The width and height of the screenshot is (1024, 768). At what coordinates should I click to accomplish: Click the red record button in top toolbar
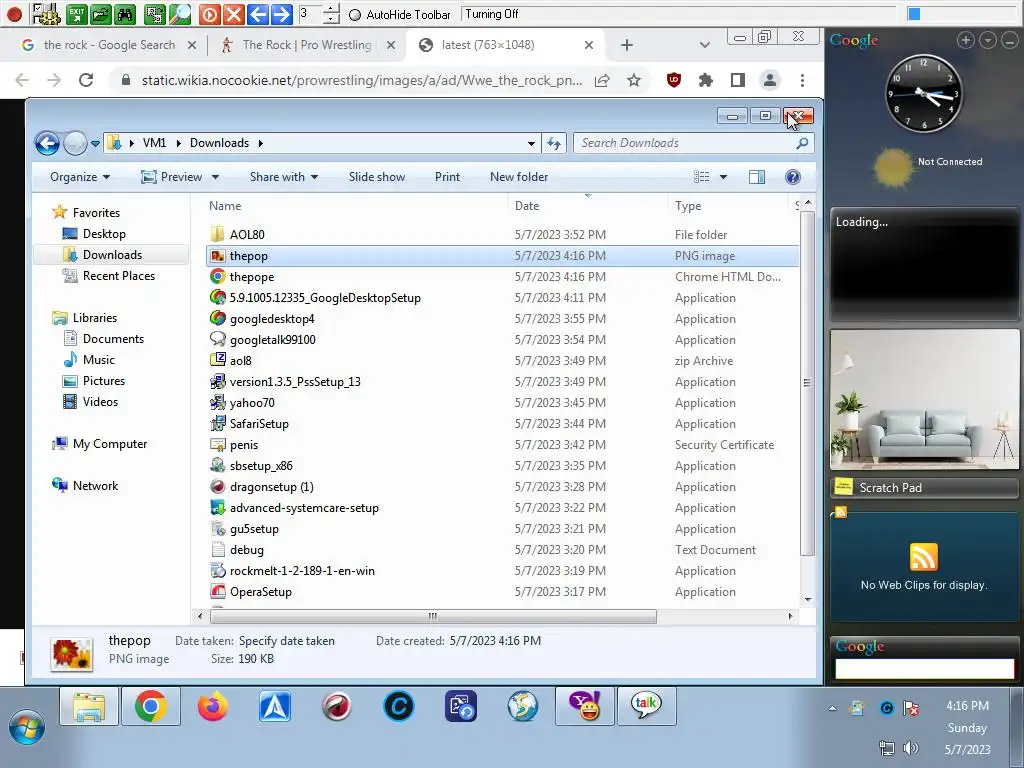click(14, 13)
